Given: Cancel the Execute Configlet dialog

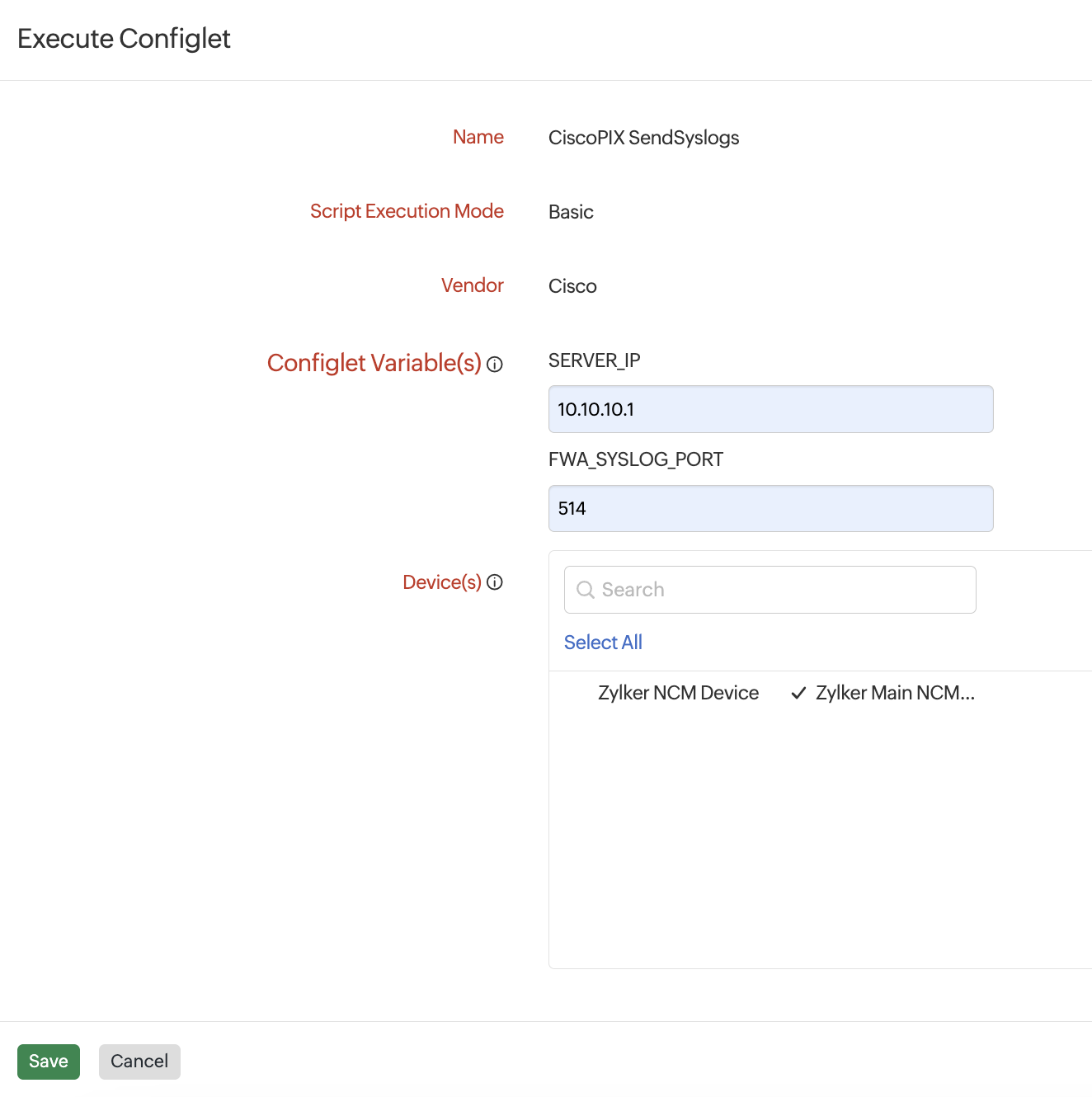Looking at the screenshot, I should click(139, 1062).
